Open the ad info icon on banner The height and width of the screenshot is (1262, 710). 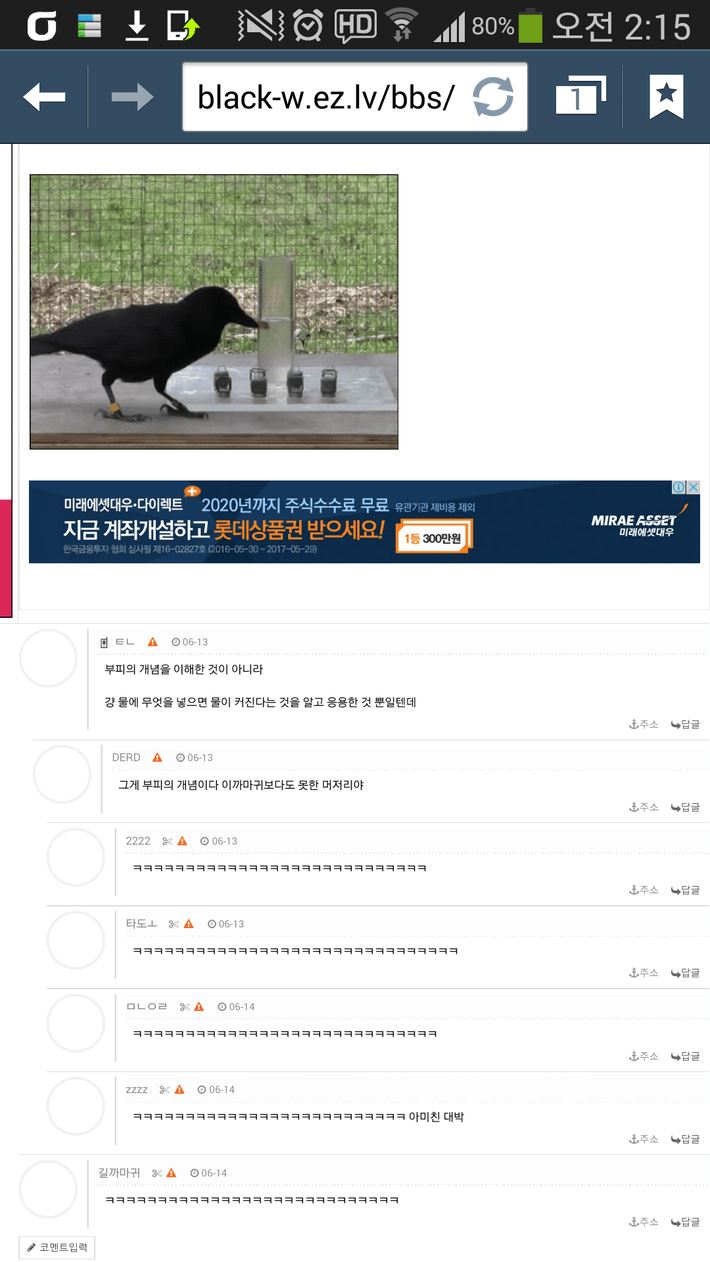pos(678,487)
